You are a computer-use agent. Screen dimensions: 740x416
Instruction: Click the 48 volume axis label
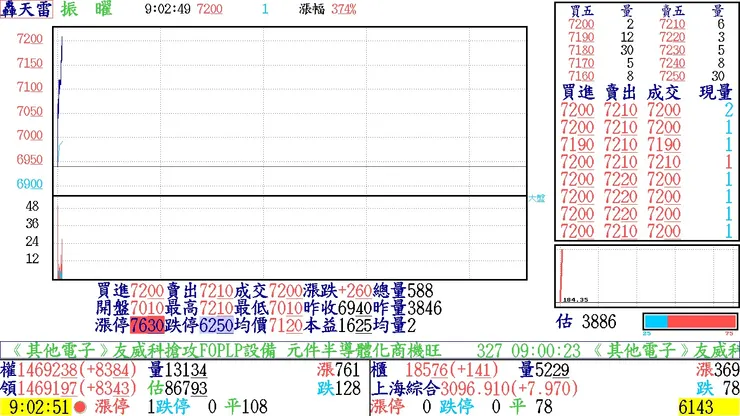(32, 206)
